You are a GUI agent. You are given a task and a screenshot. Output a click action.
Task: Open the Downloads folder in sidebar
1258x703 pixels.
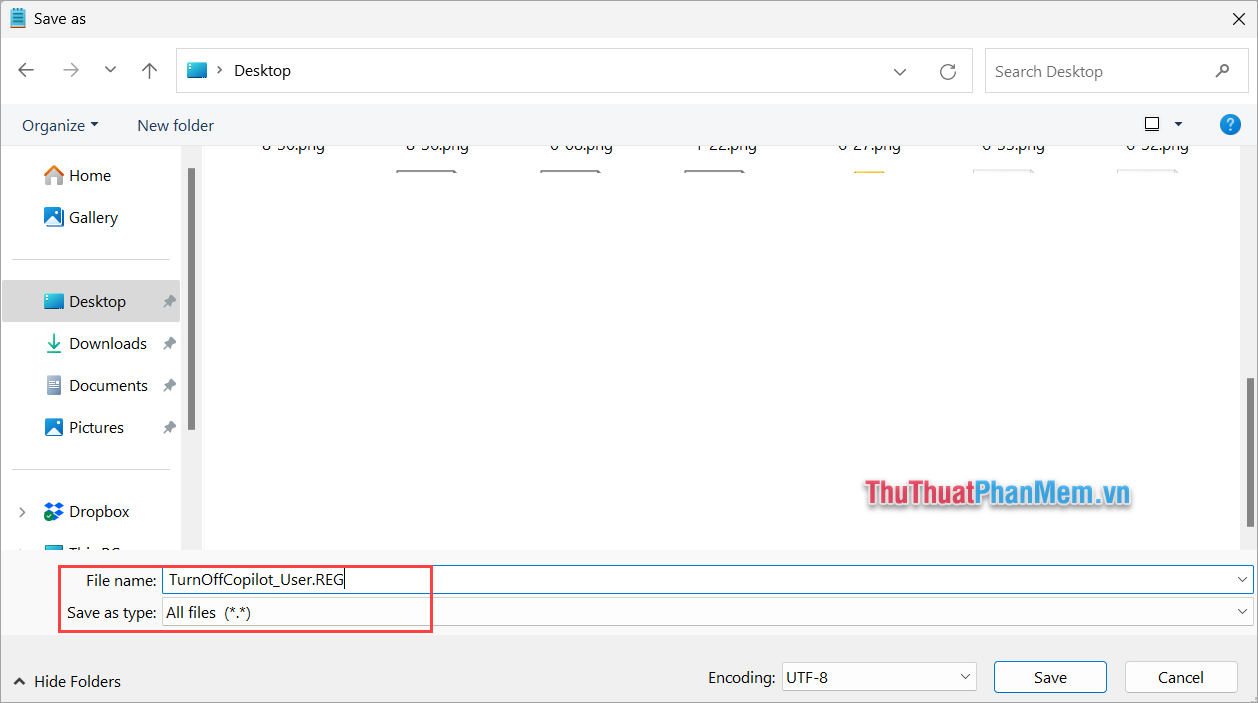tap(106, 343)
